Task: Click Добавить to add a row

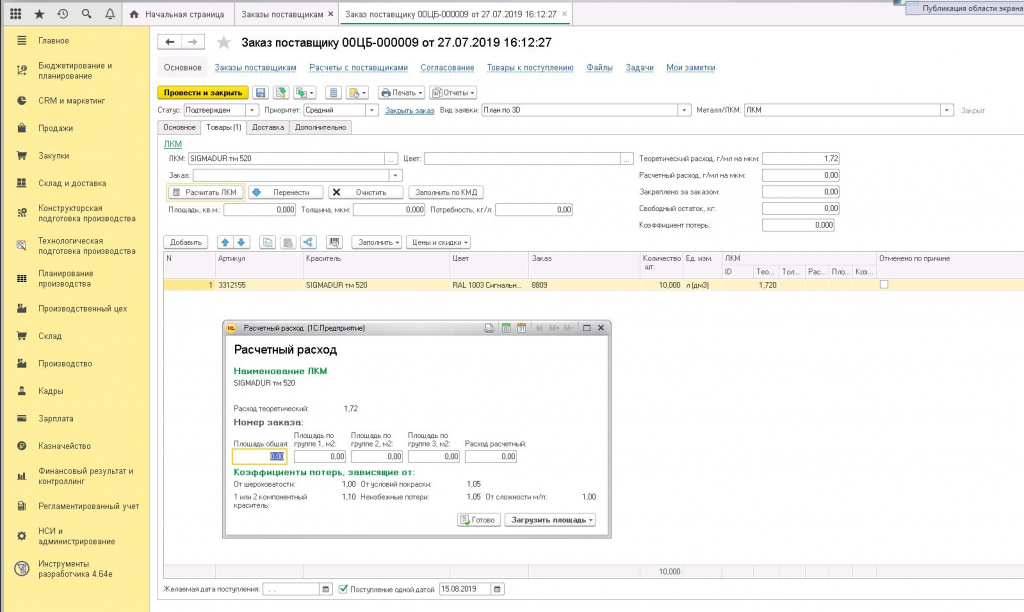Action: point(185,242)
